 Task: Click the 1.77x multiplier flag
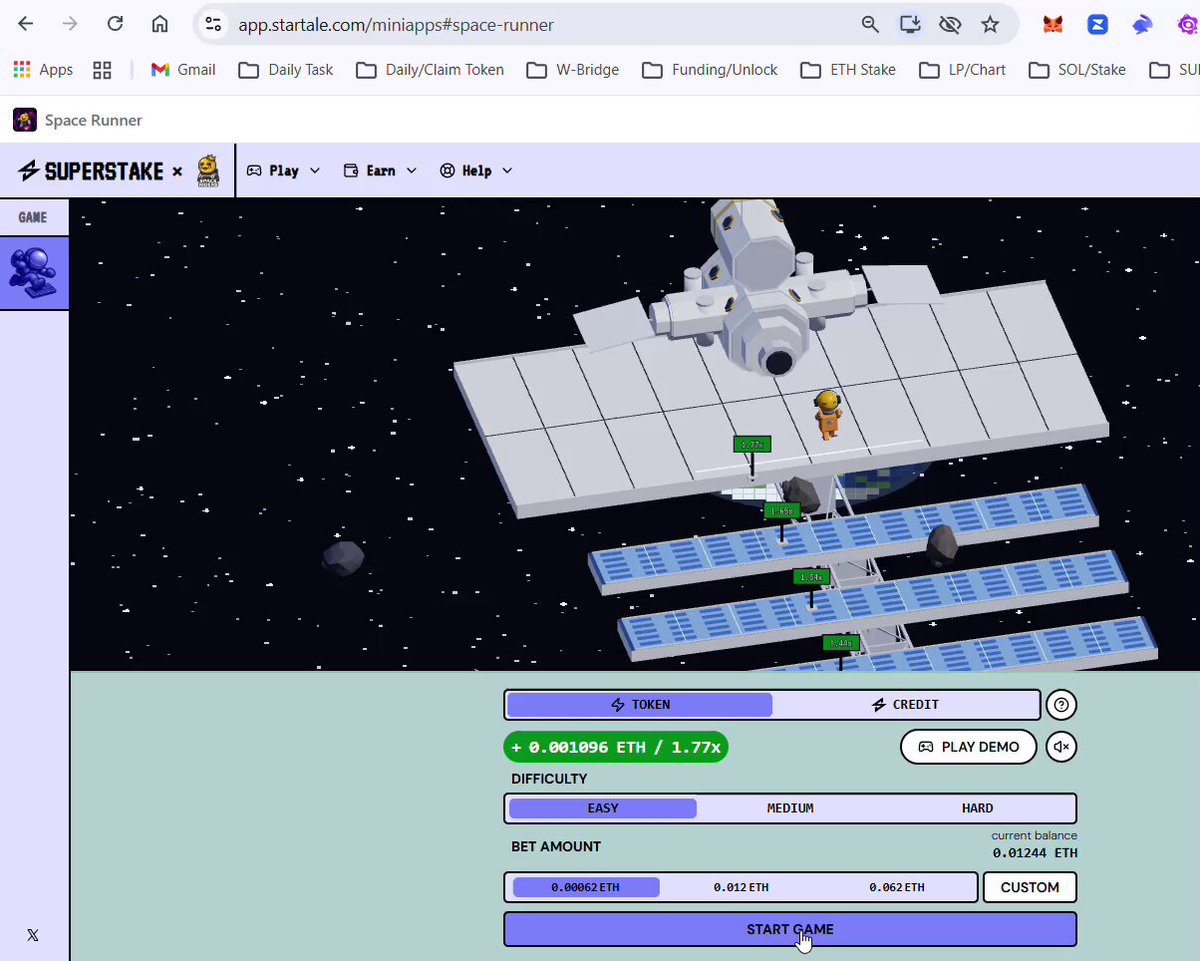(752, 444)
